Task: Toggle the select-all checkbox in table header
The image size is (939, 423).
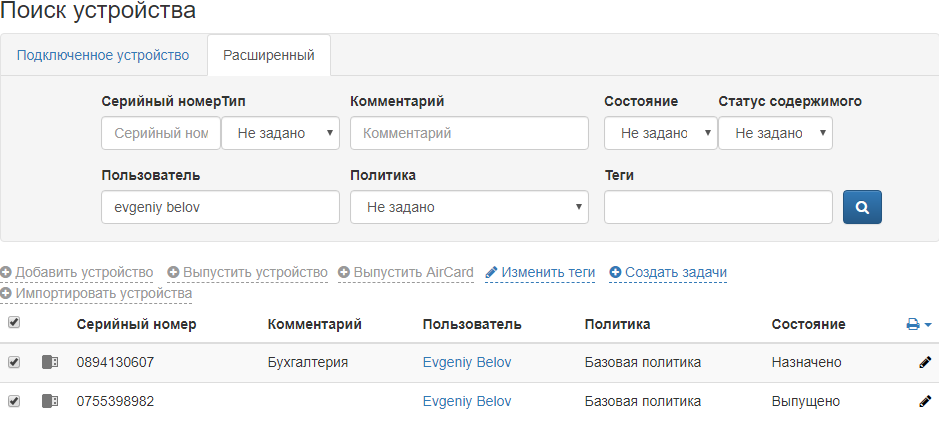Action: [x=14, y=323]
